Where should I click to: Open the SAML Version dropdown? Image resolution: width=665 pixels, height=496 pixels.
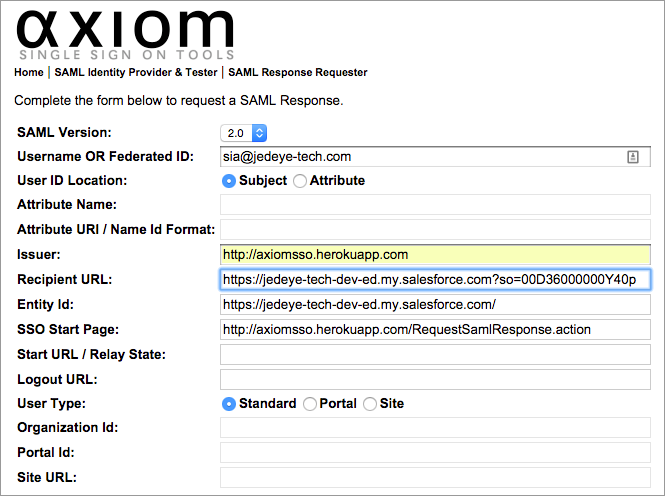click(x=243, y=133)
